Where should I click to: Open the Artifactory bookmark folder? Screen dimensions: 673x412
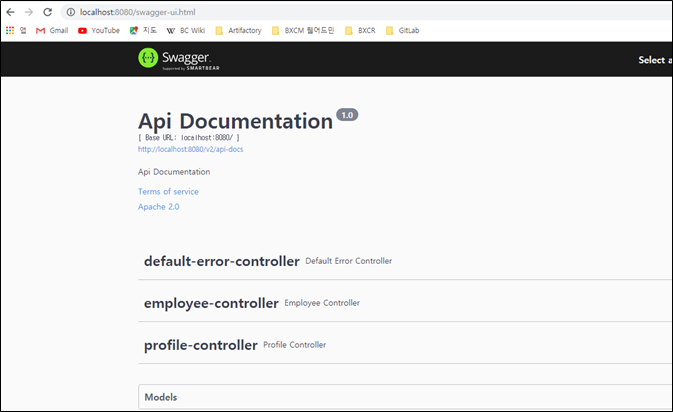[x=238, y=31]
